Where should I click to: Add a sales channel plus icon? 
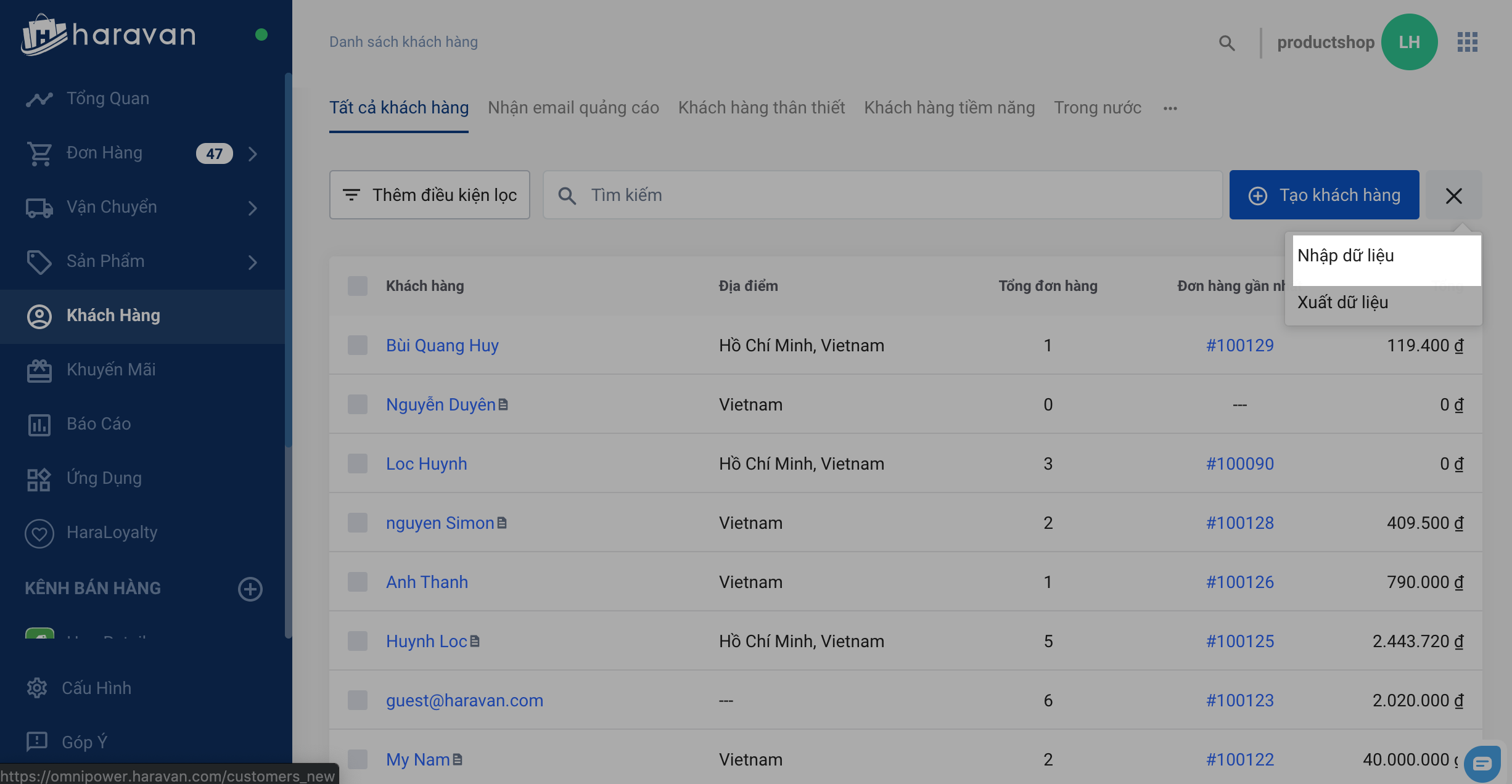[250, 589]
